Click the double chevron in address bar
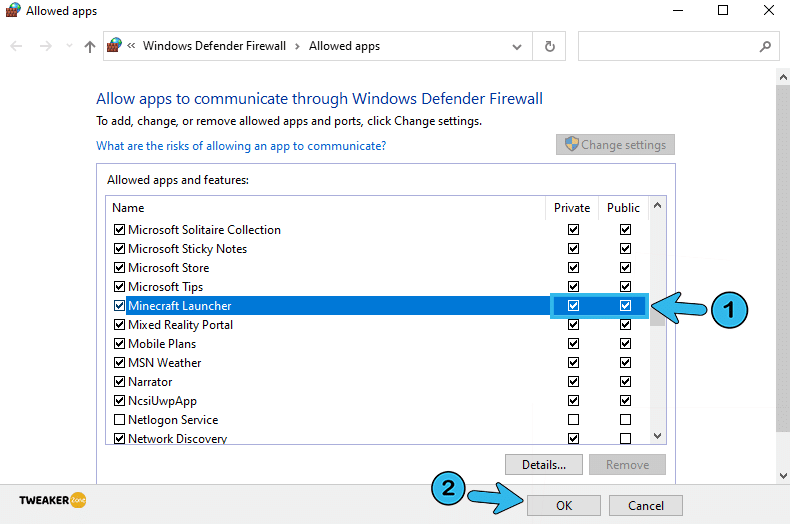This screenshot has height=524, width=790. (131, 46)
